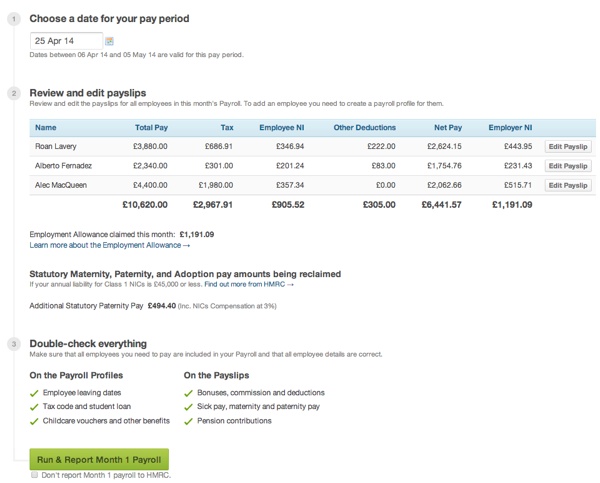The height and width of the screenshot is (483, 600).
Task: Click checkmark beside Employee leaving dates
Action: (35, 393)
